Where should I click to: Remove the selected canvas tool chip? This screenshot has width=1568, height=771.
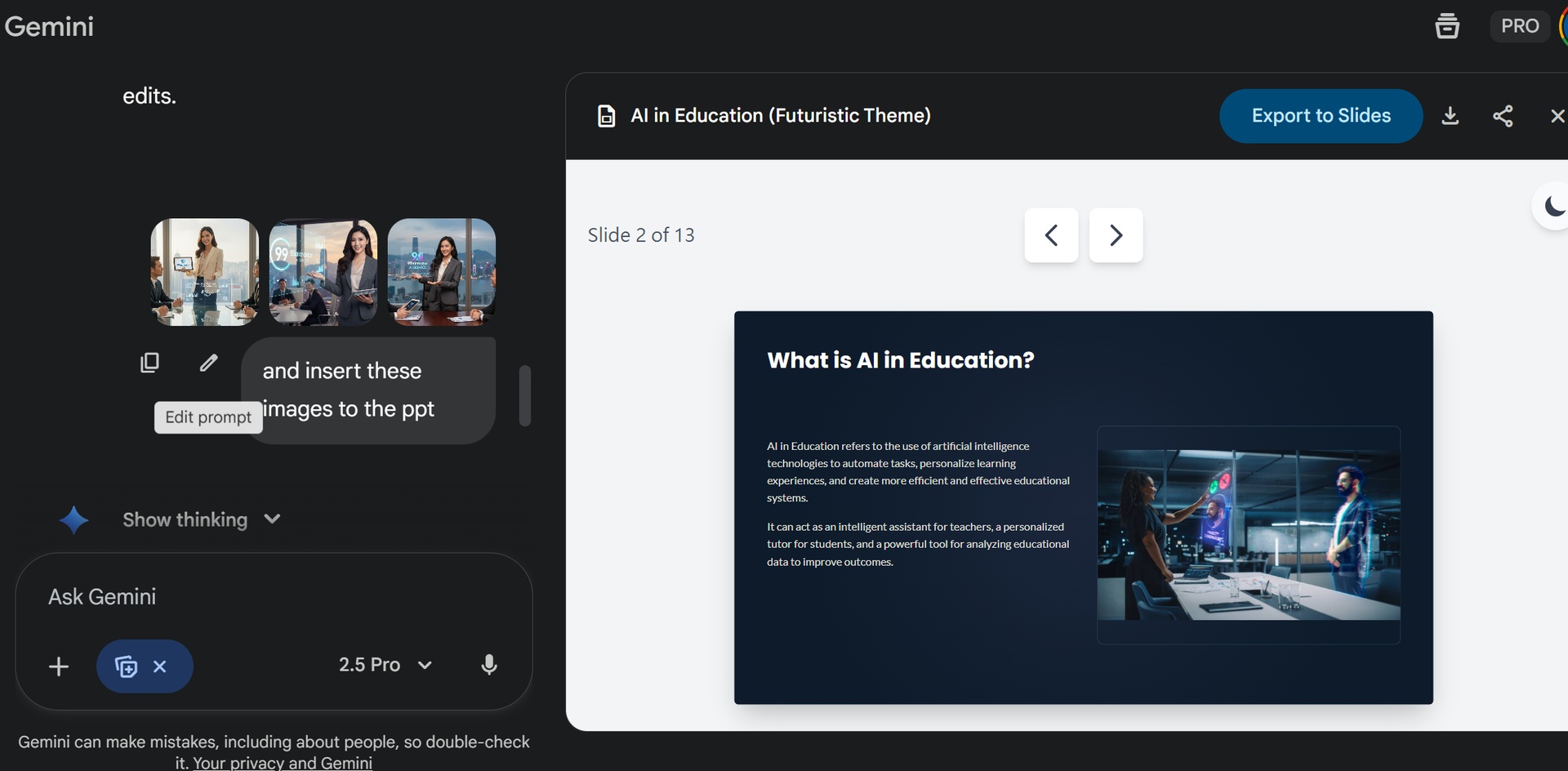tap(160, 666)
